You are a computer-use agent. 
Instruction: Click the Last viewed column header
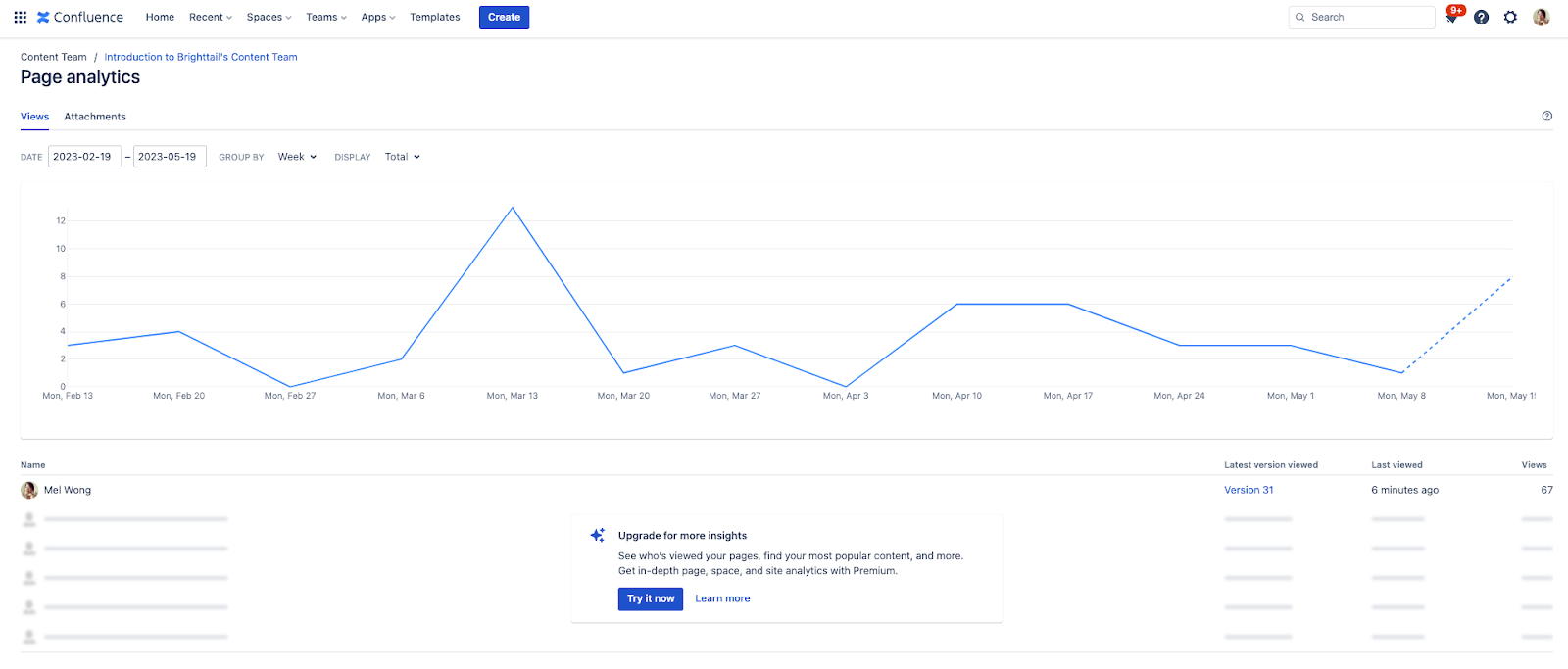(1396, 465)
